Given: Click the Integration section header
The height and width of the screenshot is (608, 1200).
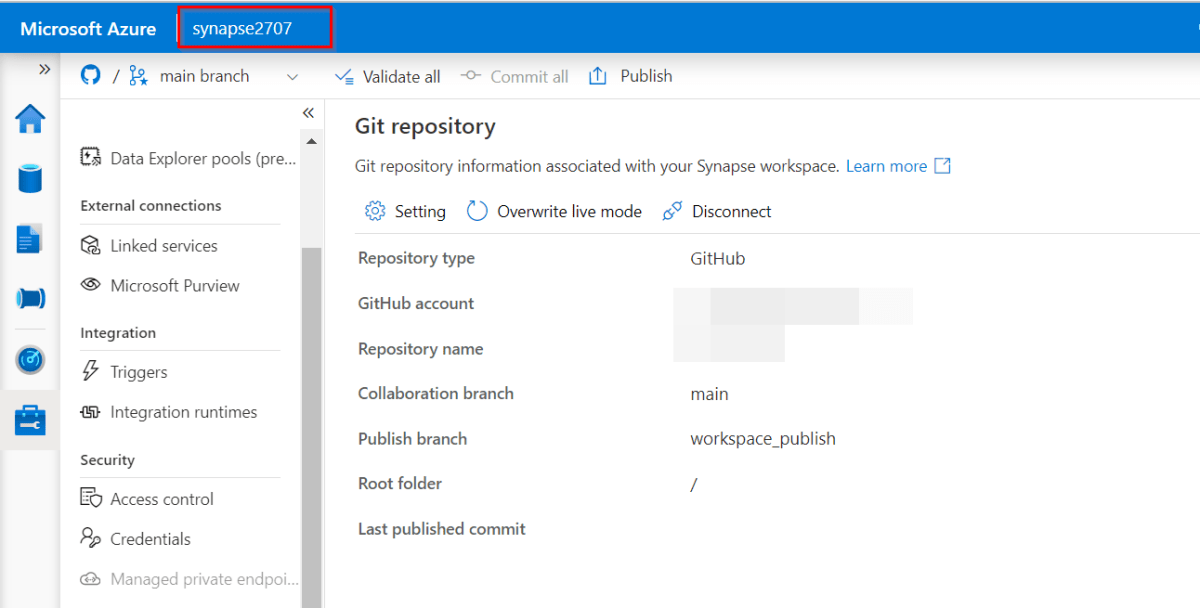Looking at the screenshot, I should [118, 333].
